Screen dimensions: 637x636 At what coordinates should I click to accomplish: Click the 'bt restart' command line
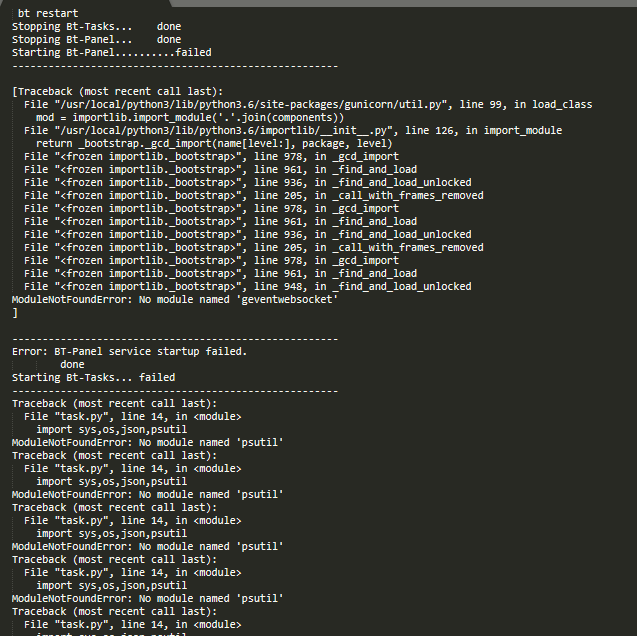pyautogui.click(x=48, y=13)
